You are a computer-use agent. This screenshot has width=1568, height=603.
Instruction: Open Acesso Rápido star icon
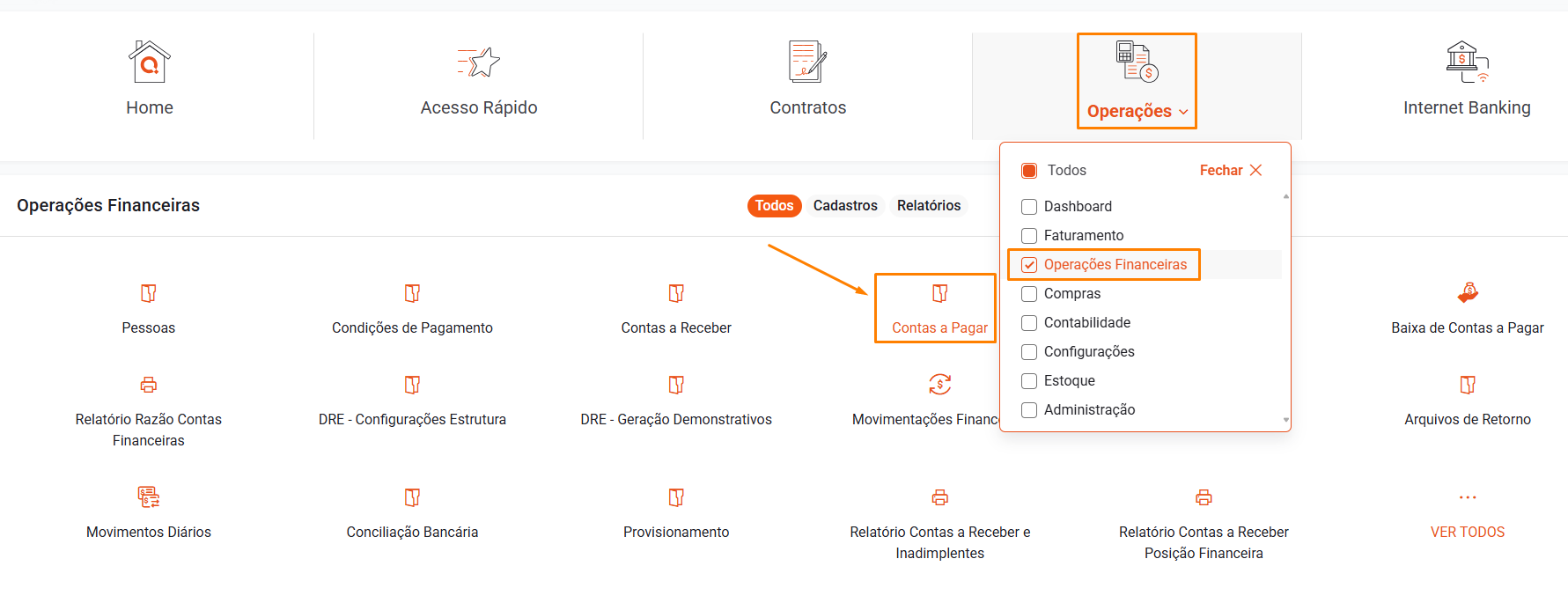pyautogui.click(x=478, y=63)
